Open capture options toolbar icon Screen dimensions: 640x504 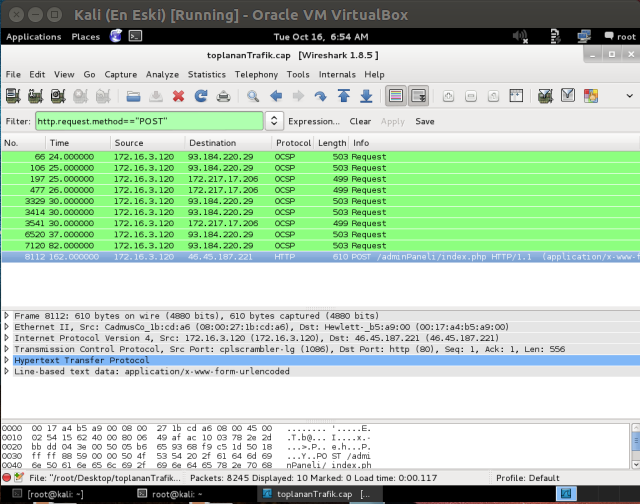(36, 96)
